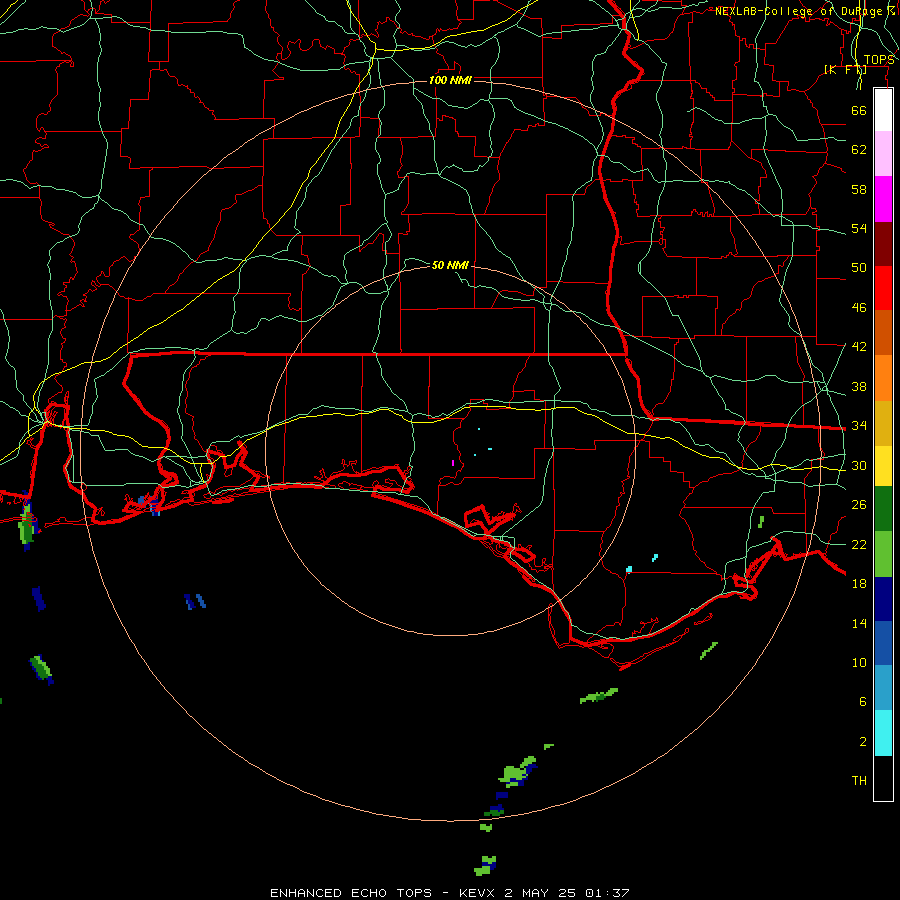The image size is (900, 900).
Task: Click the elongated green echo southeast over gulf
Action: coord(599,695)
